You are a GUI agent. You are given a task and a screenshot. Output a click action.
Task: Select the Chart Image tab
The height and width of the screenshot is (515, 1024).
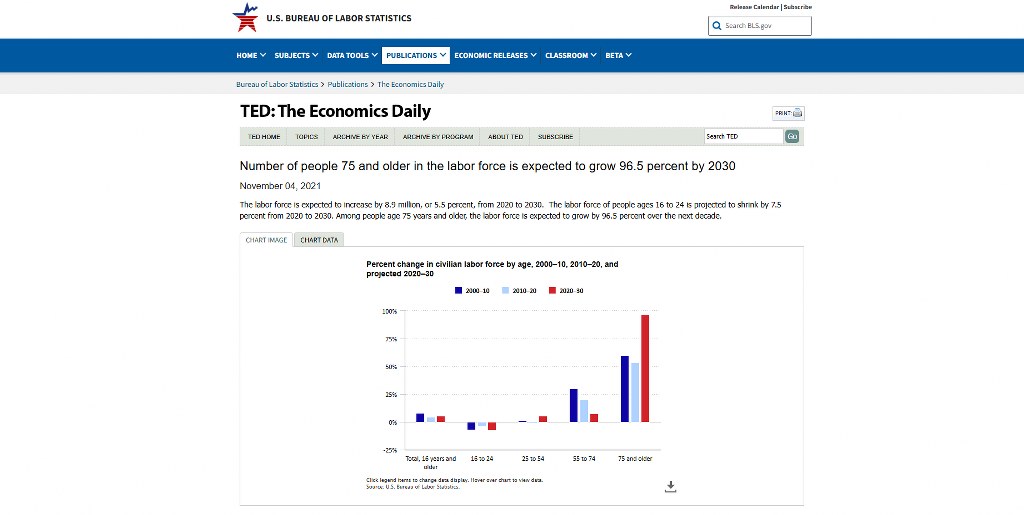coord(266,240)
